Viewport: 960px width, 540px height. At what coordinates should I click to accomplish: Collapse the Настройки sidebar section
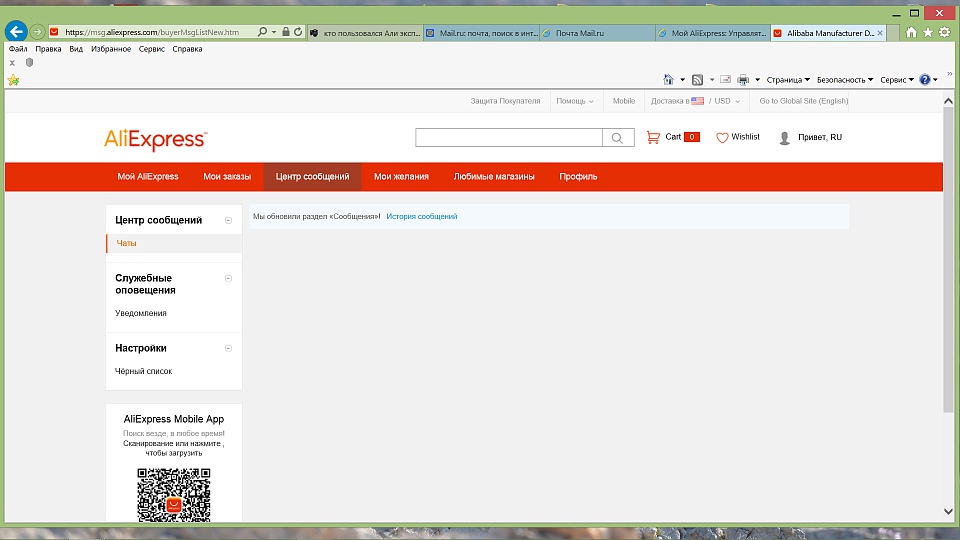(228, 348)
